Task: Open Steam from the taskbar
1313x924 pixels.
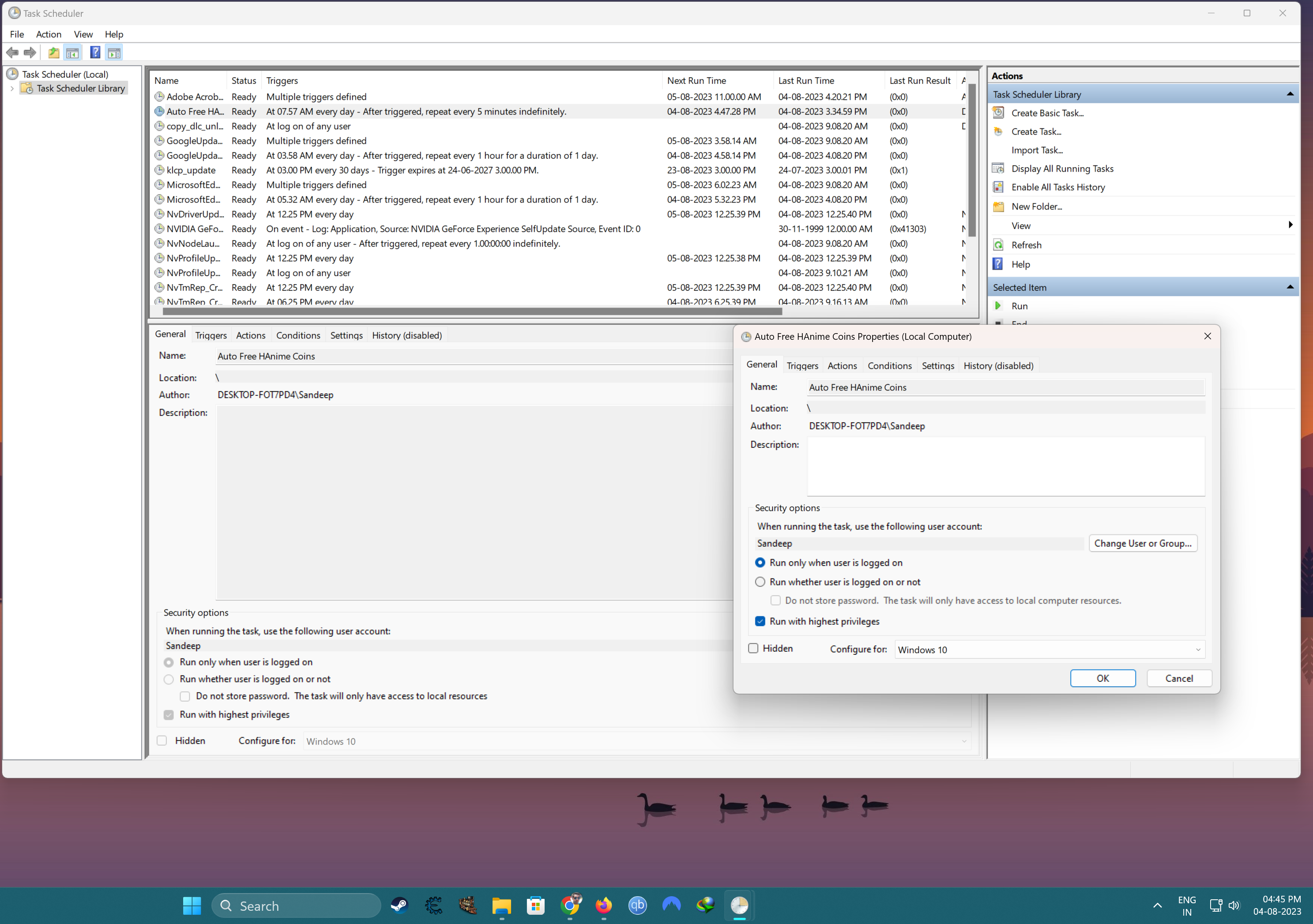Action: click(399, 905)
